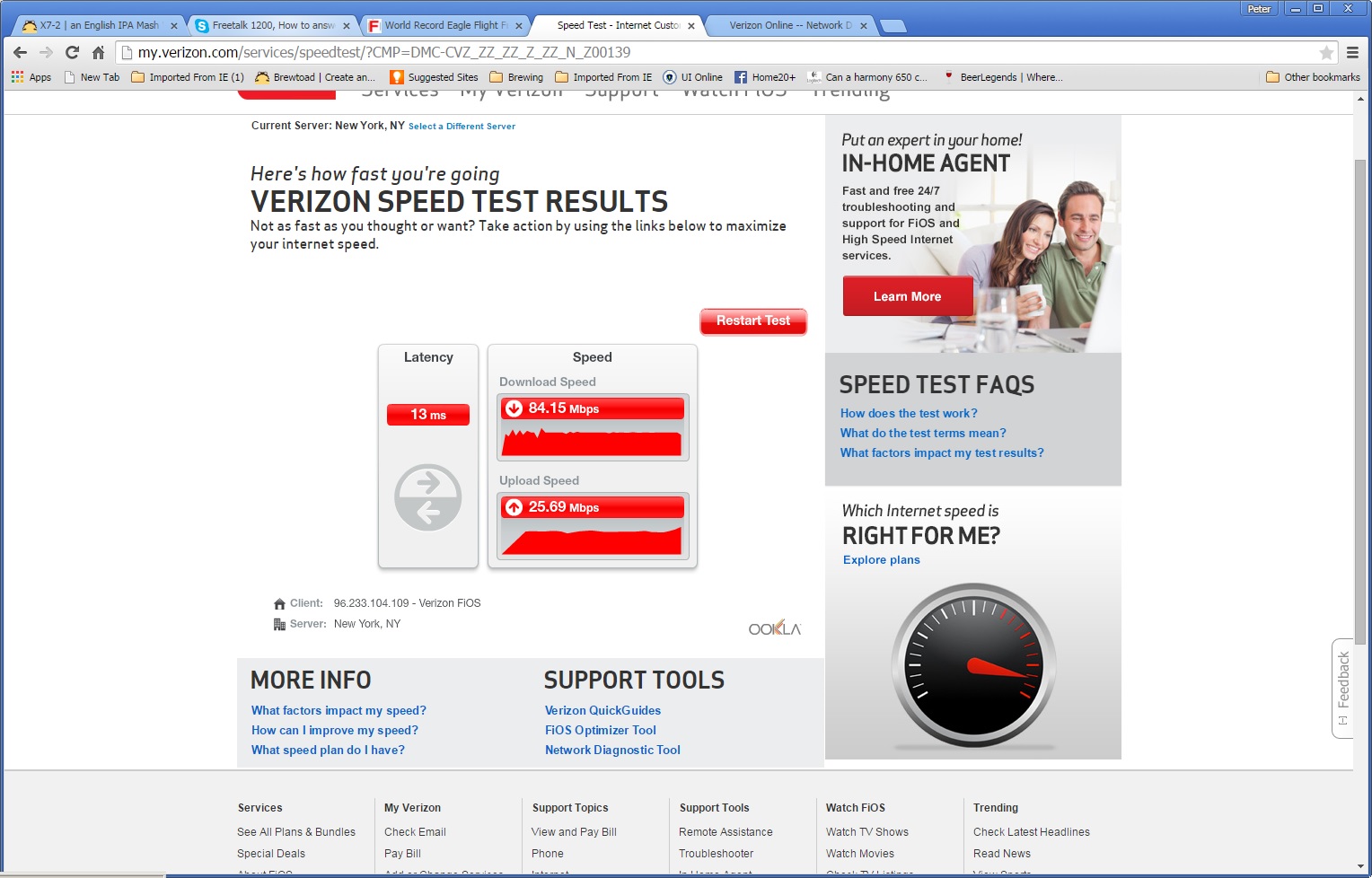Reload the current page
The height and width of the screenshot is (878, 1372).
72,52
